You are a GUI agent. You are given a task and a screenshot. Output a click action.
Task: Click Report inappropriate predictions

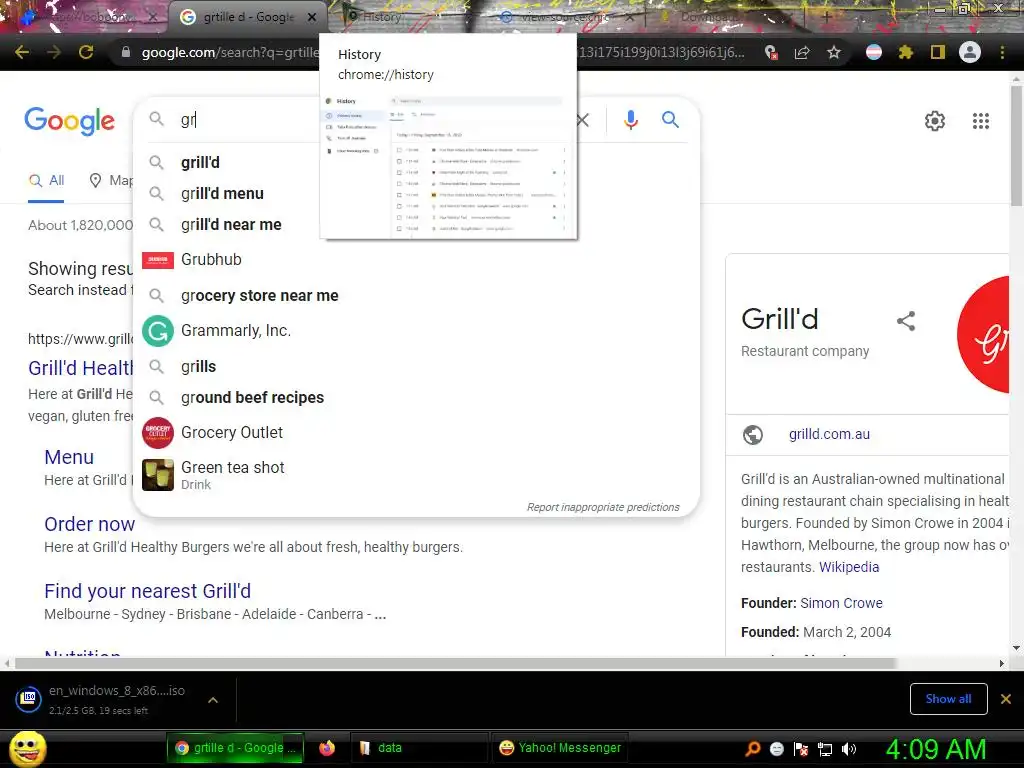603,507
